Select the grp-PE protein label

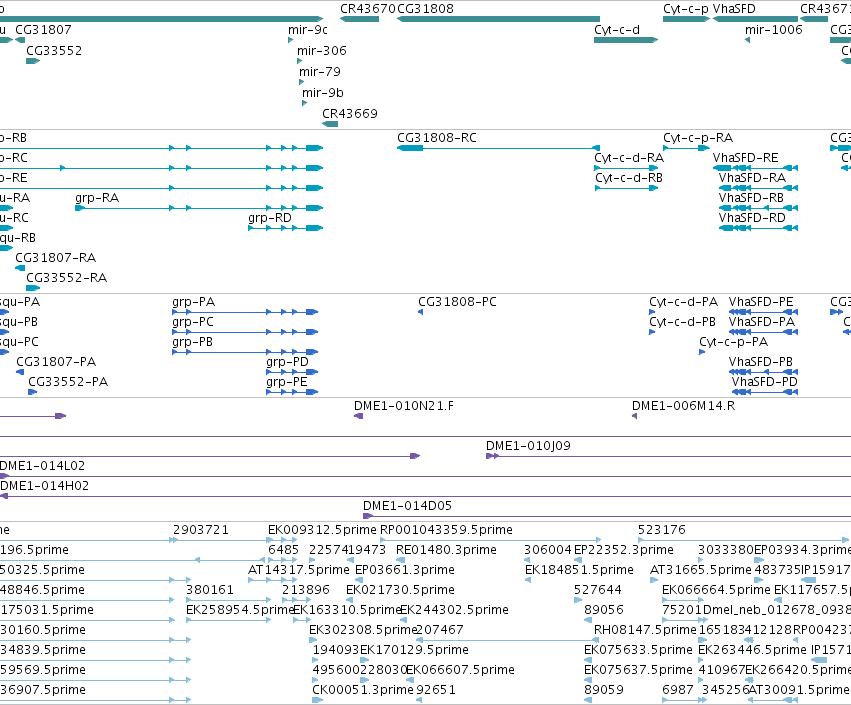[287, 382]
